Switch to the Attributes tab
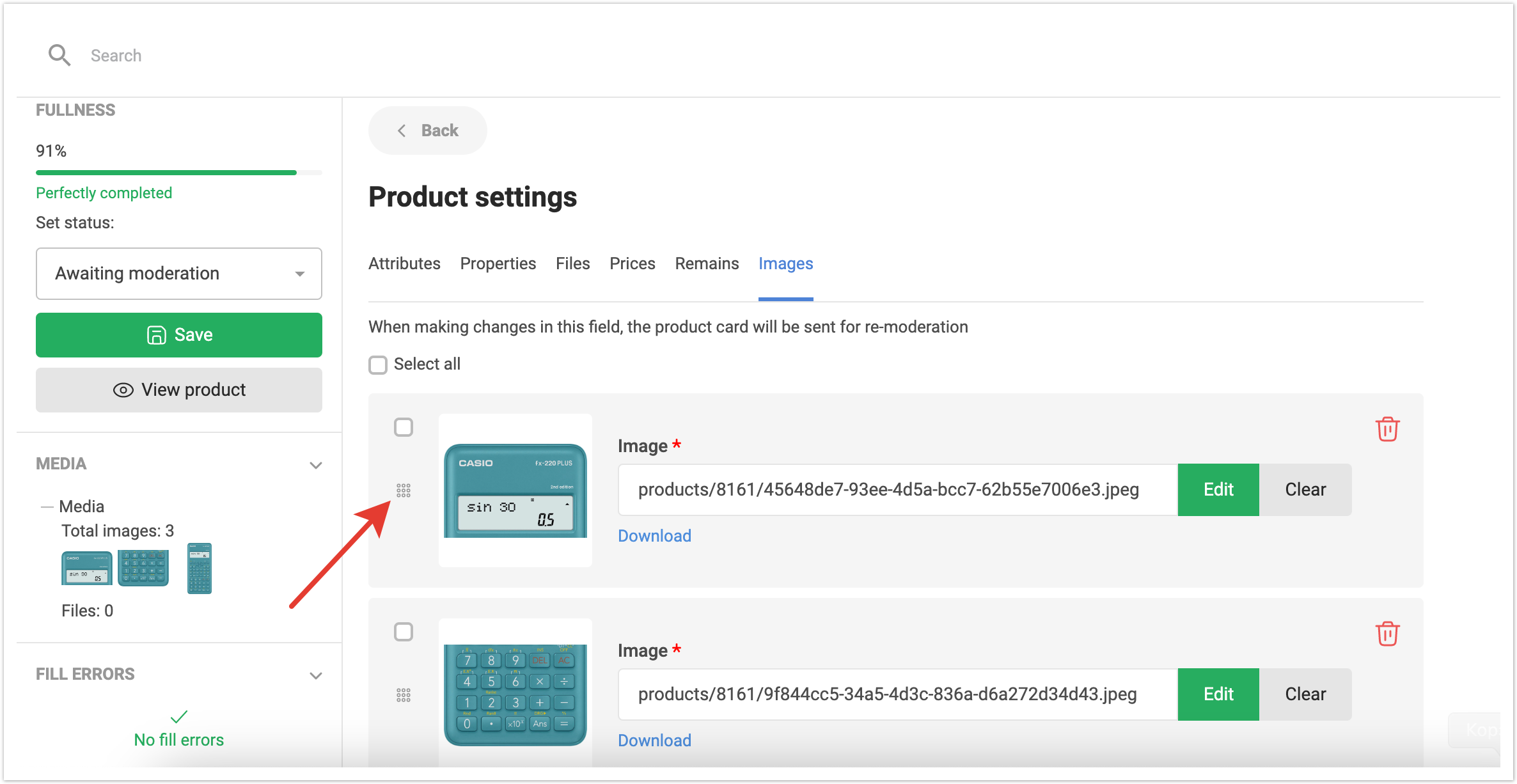 coord(404,263)
